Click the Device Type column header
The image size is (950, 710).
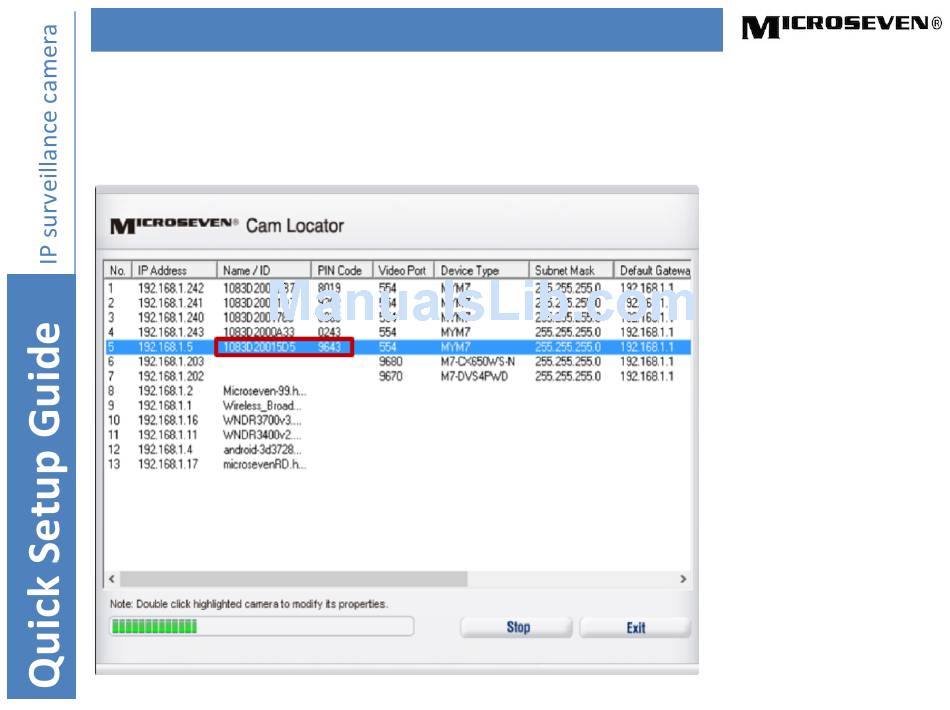point(482,270)
